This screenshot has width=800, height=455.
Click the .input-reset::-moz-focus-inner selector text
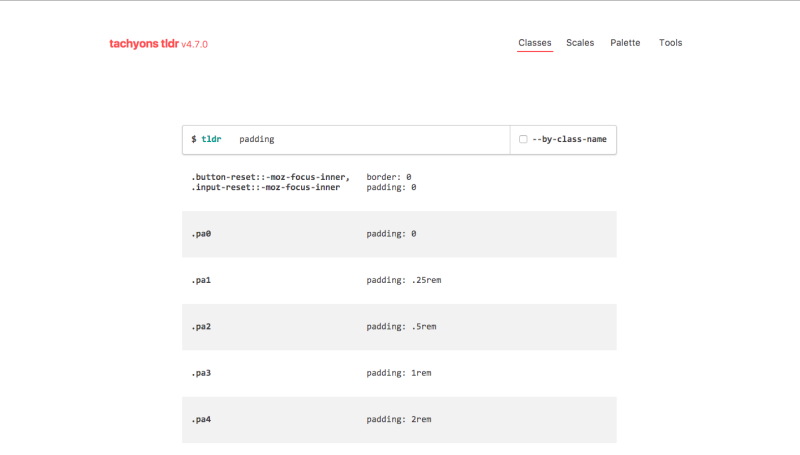point(266,187)
